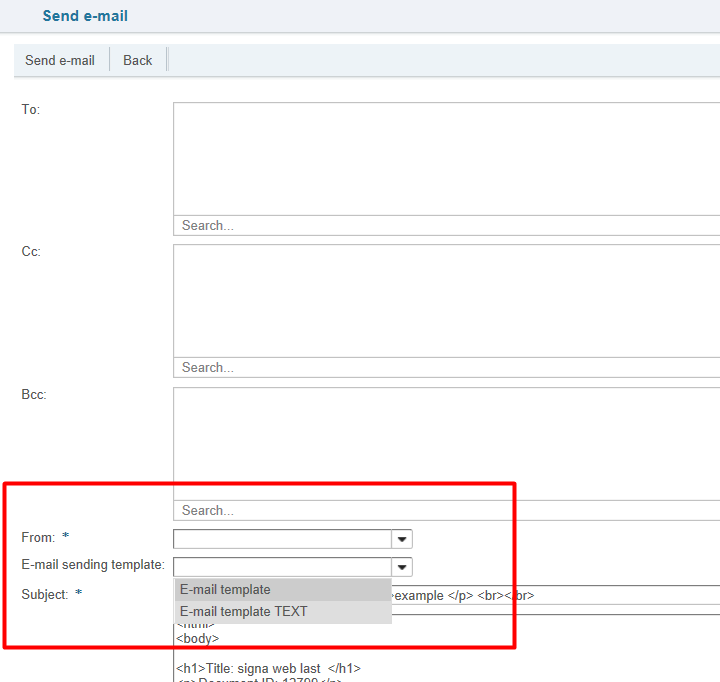
Task: Click the 'E-mail sending template:' label
Action: tap(93, 566)
